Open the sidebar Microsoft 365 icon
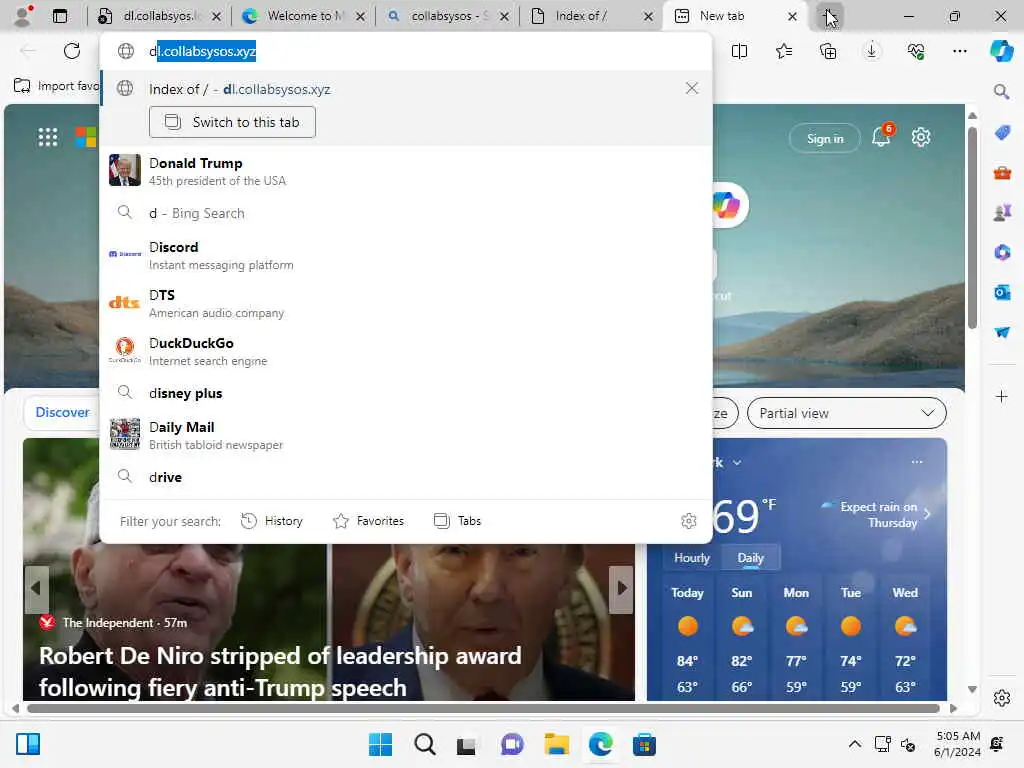 (x=1002, y=253)
